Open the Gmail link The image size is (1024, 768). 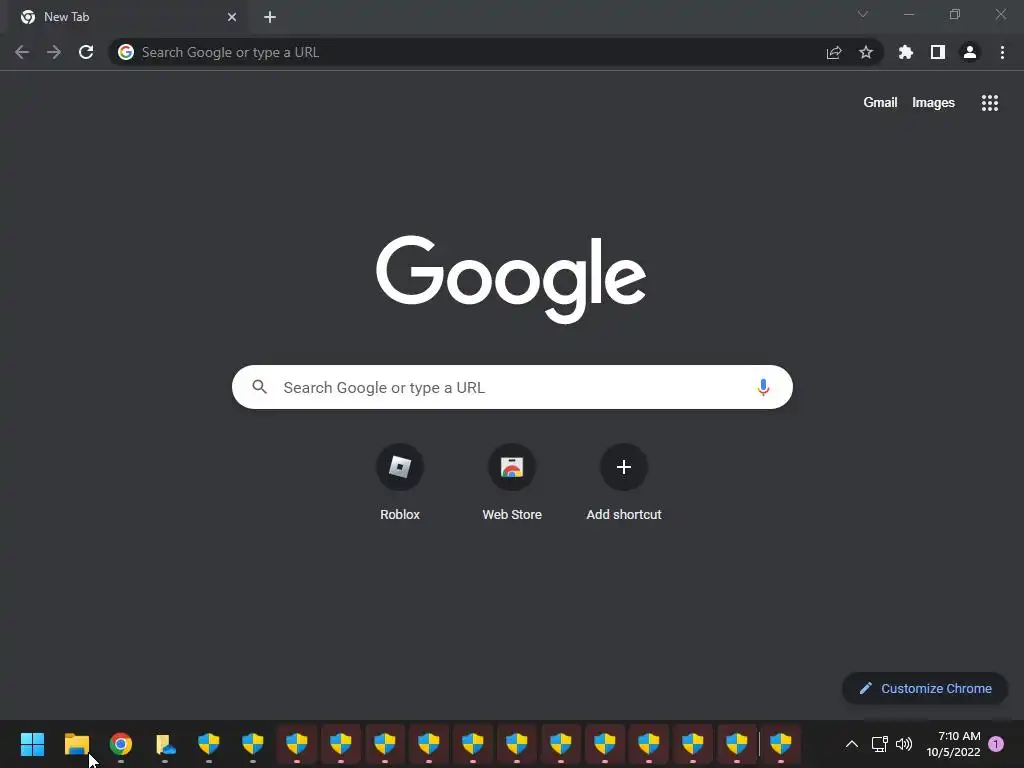click(880, 103)
